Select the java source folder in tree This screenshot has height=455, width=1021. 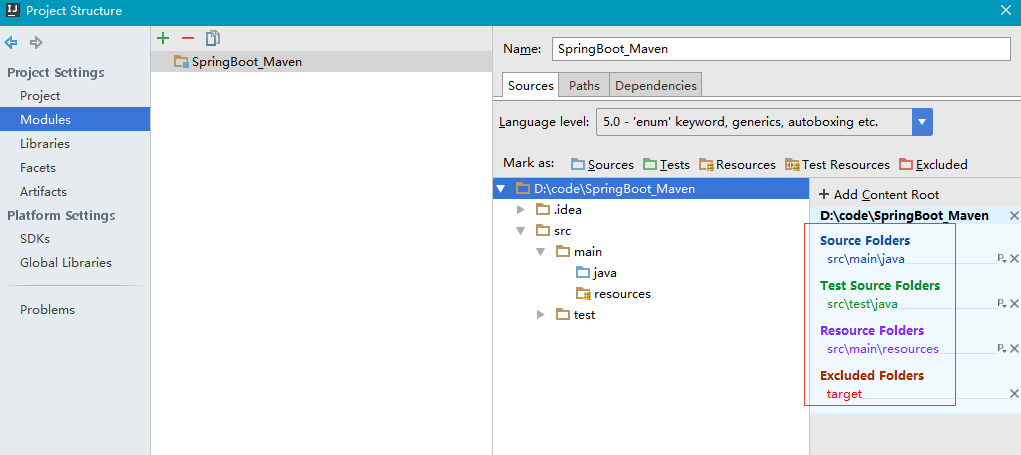pos(596,273)
